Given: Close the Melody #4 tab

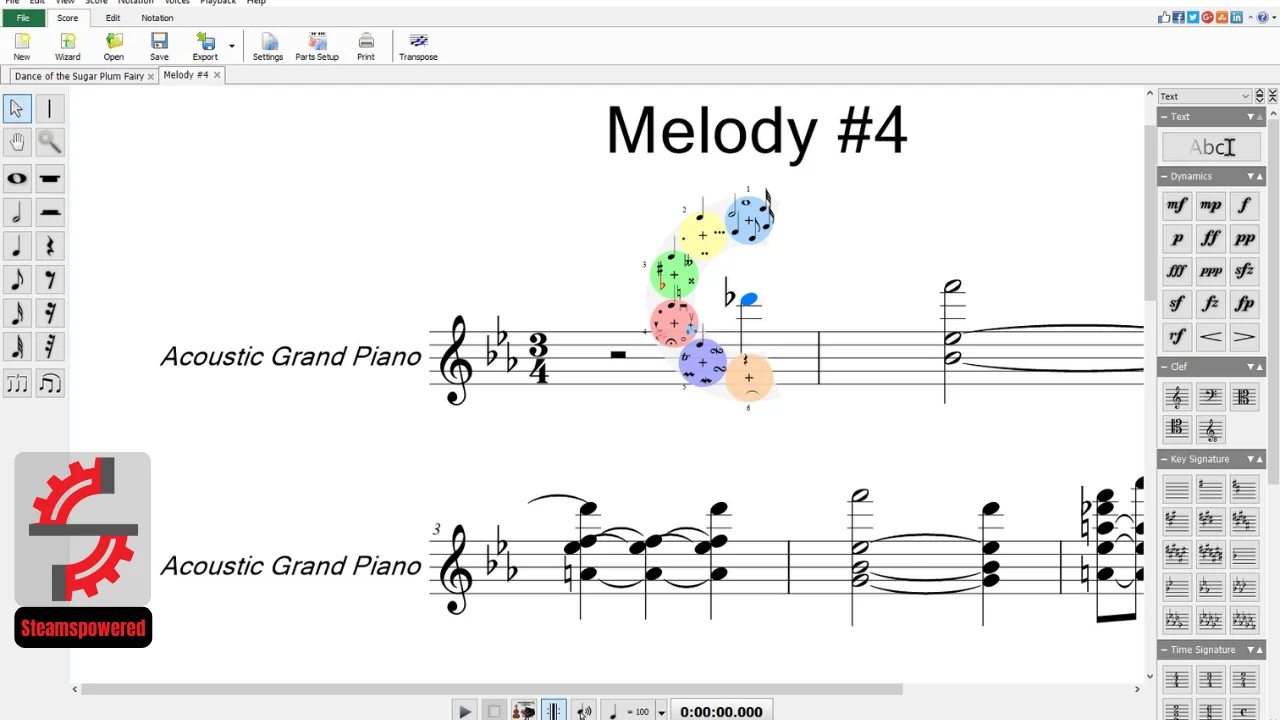Looking at the screenshot, I should [217, 75].
